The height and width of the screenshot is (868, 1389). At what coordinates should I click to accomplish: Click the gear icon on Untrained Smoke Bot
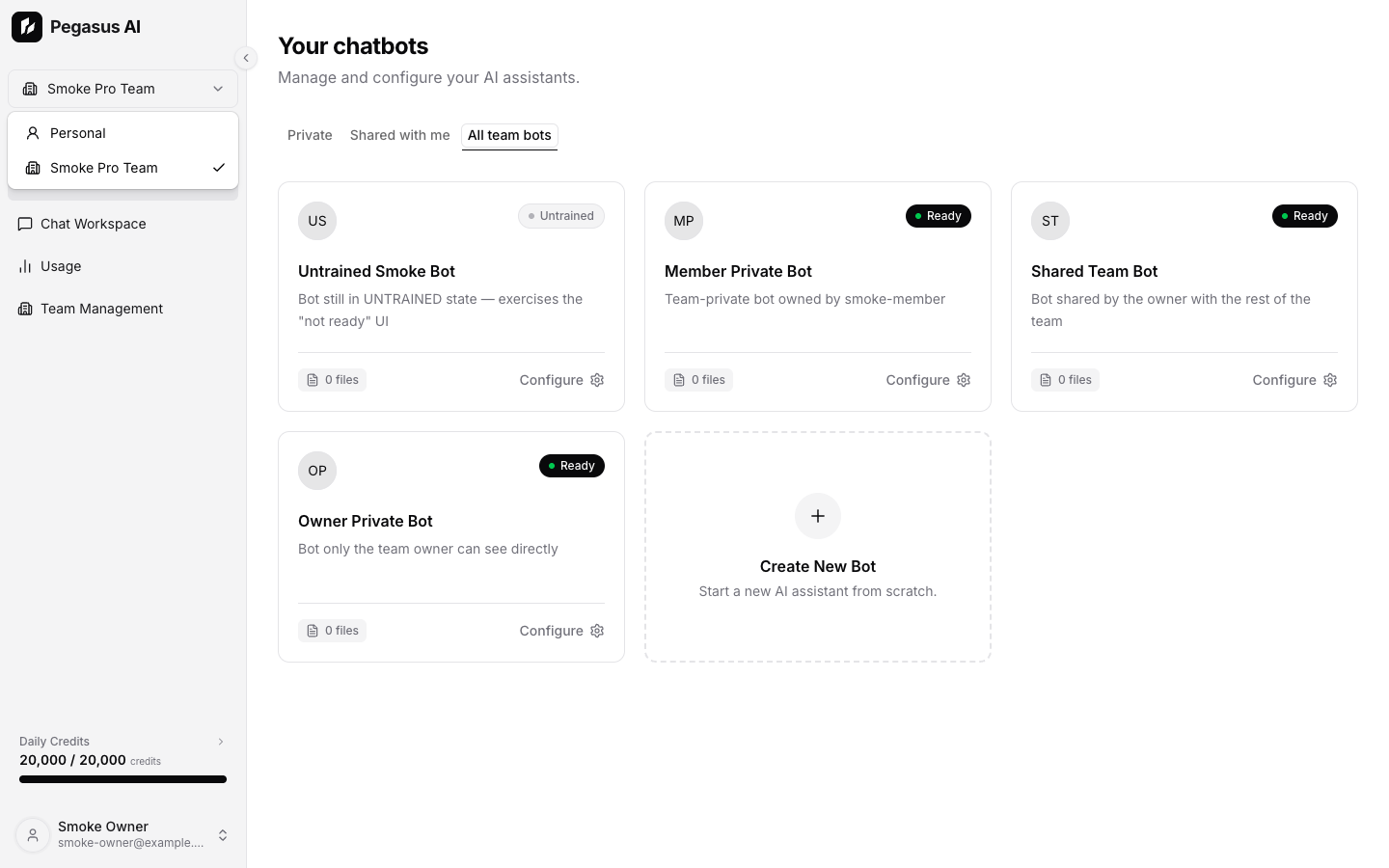click(x=597, y=380)
